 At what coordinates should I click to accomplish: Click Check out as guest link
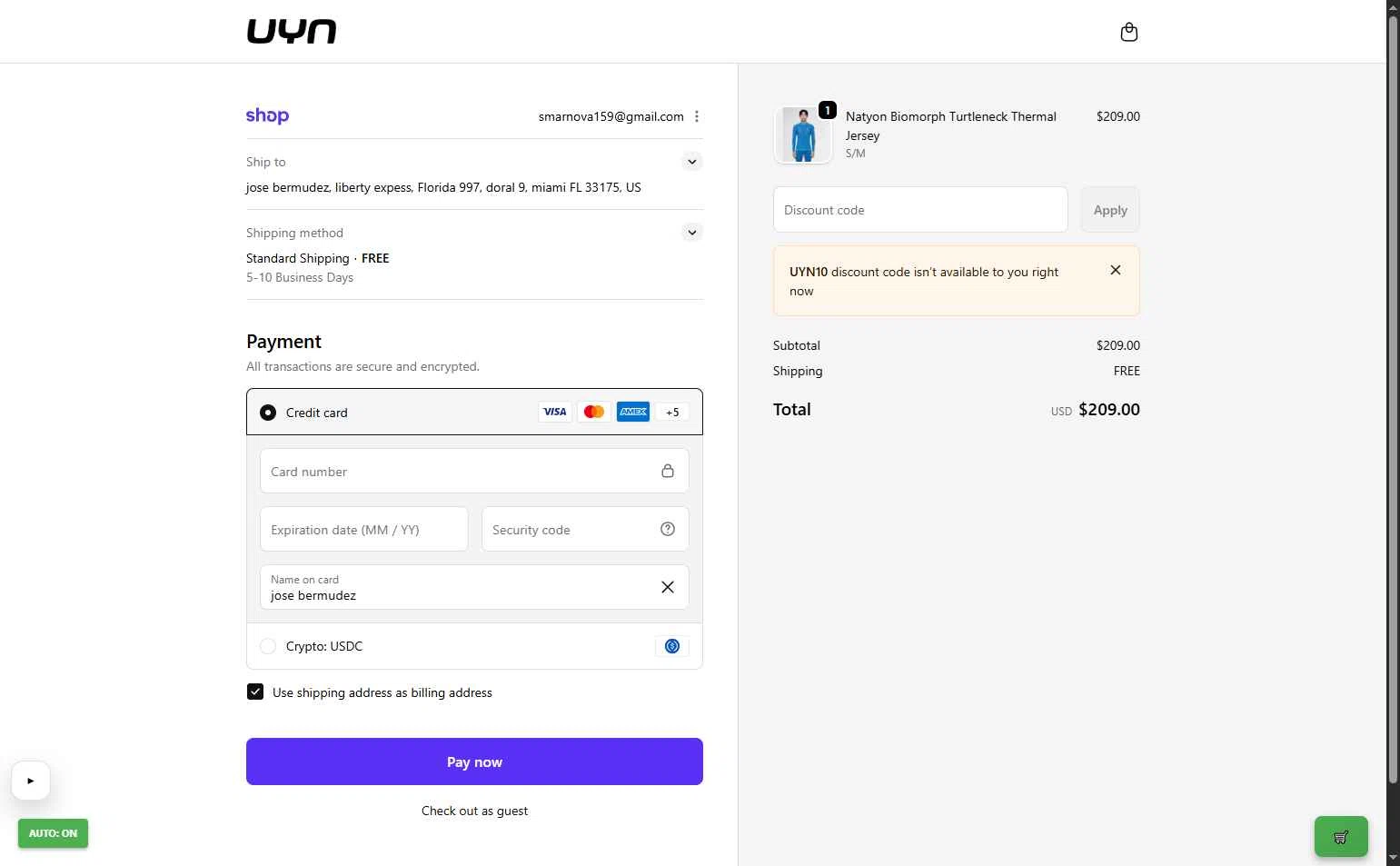(474, 811)
